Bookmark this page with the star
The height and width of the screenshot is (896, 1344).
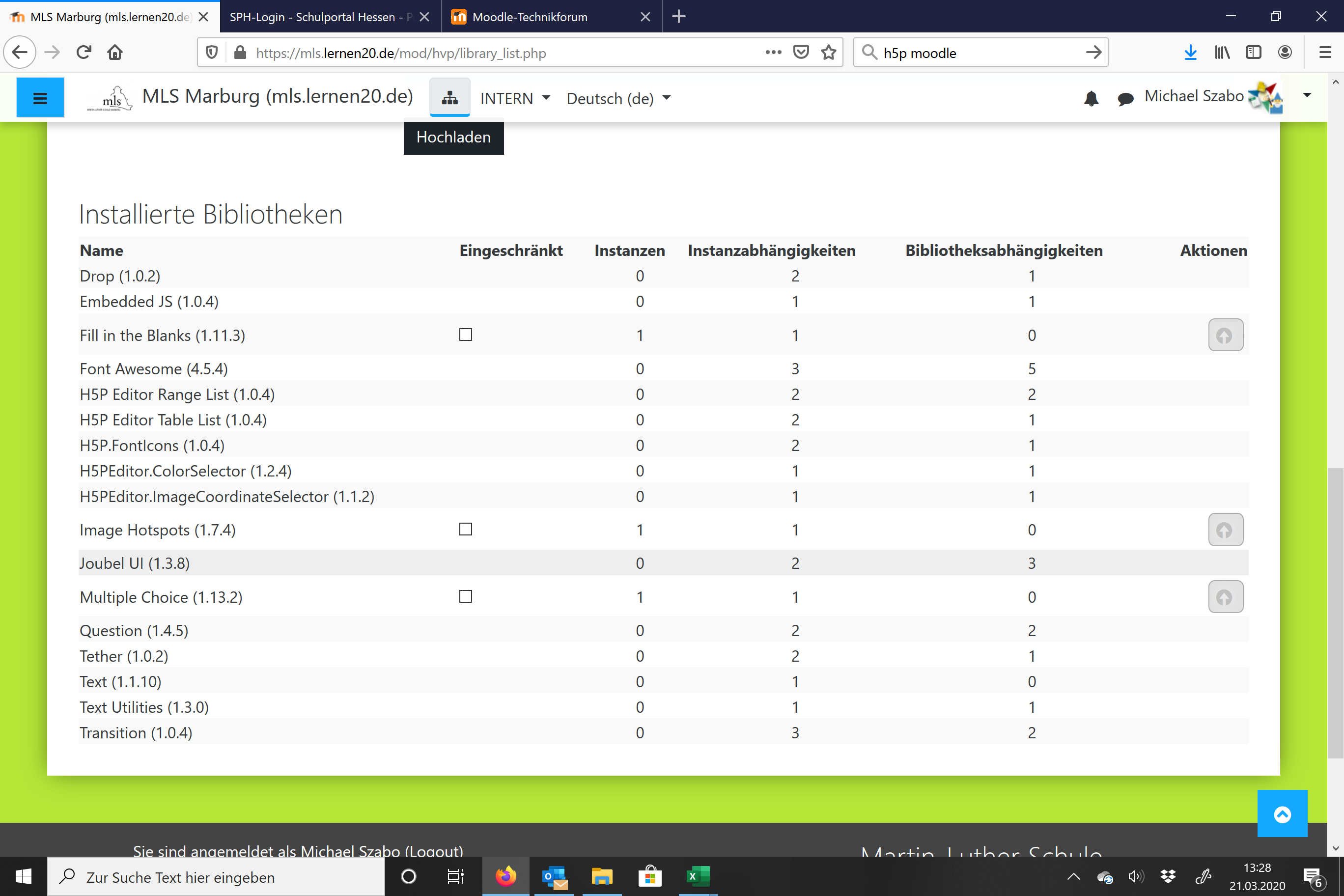pyautogui.click(x=829, y=53)
